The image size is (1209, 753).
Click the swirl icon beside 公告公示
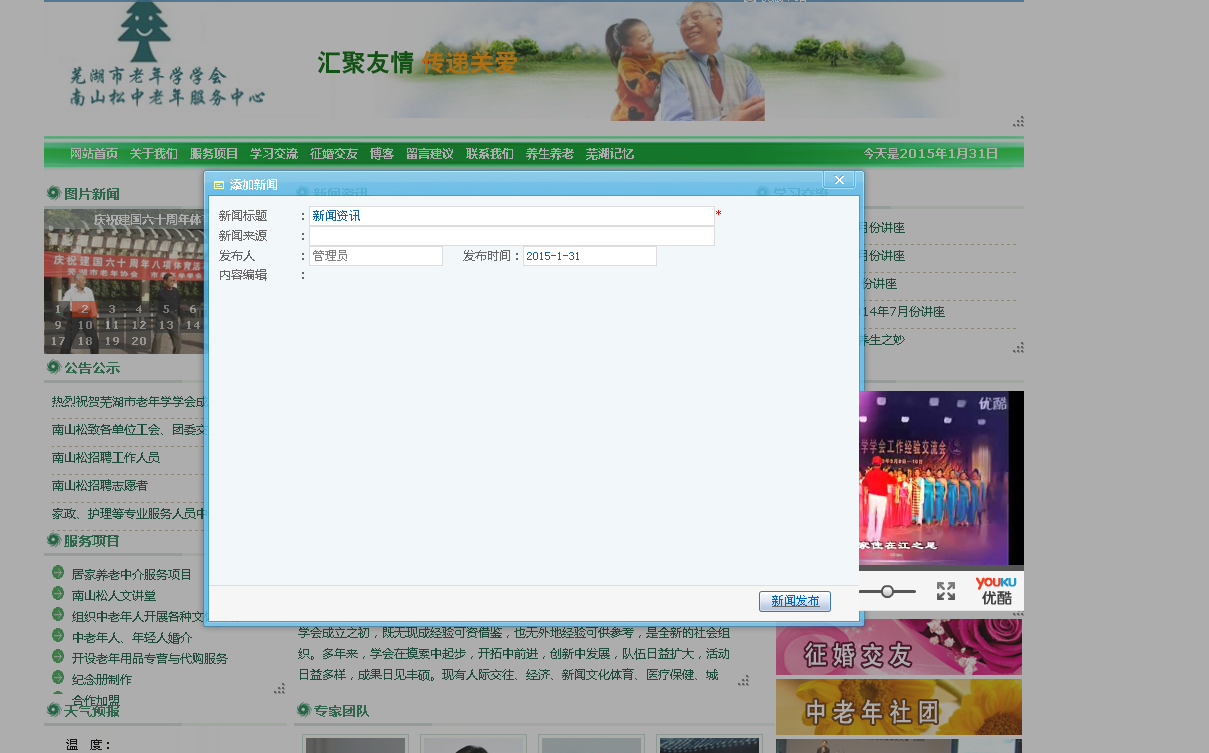[53, 367]
